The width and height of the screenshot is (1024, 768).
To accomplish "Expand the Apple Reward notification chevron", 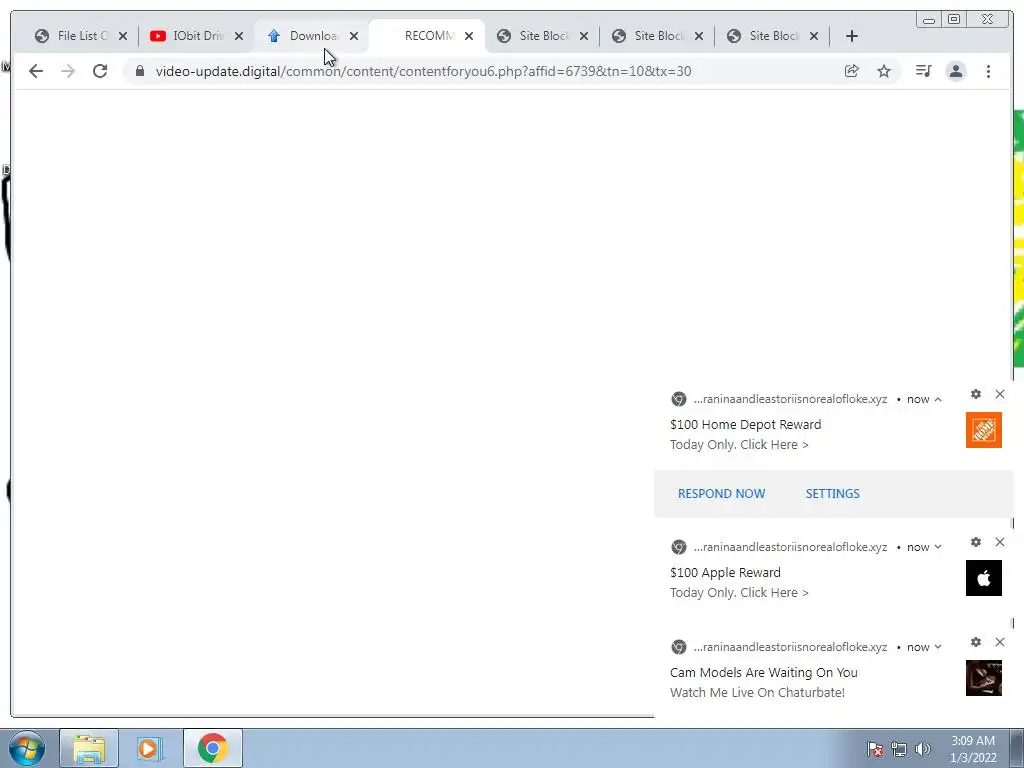I will coord(938,547).
